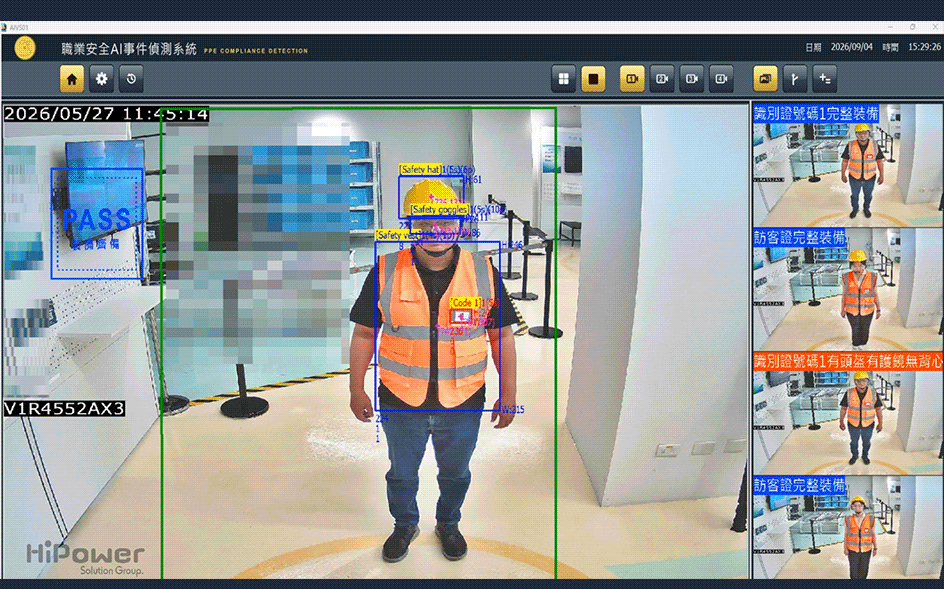Viewport: 944px width, 589px height.
Task: Click the AIVS01 window title text
Action: pos(19,28)
